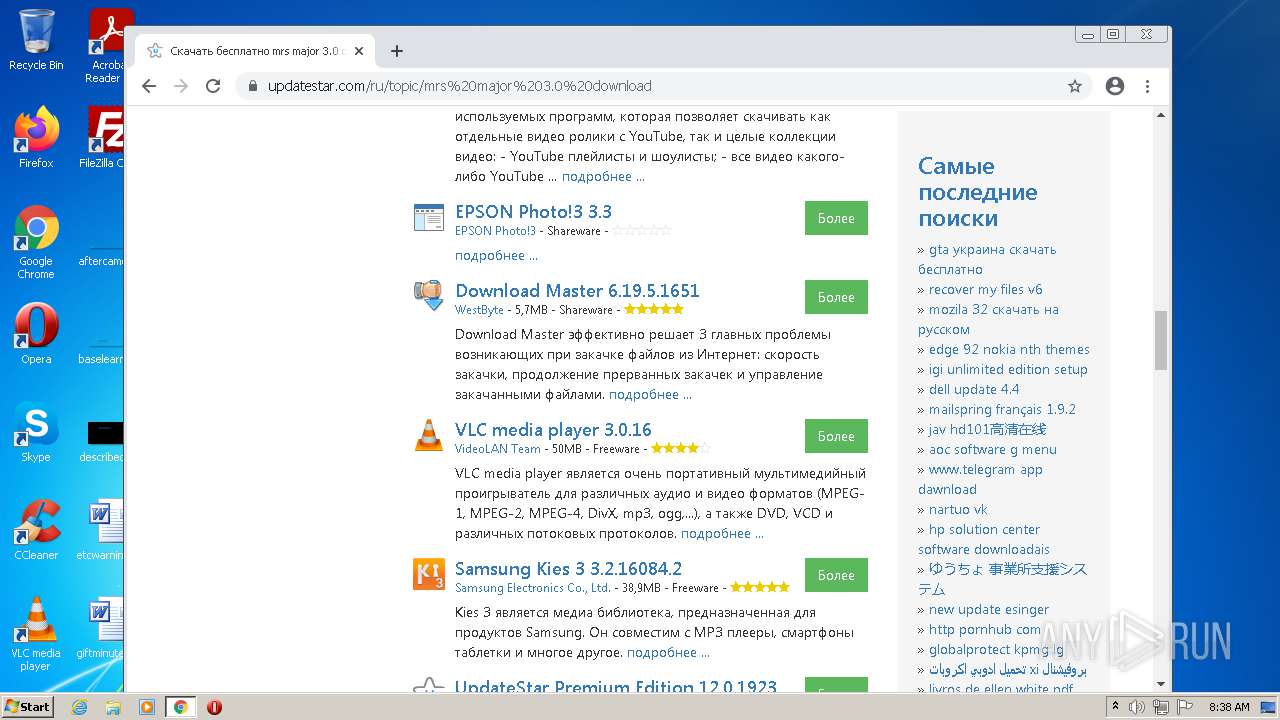Open the Recycle Bin desktop icon
This screenshot has height=720, width=1280.
click(x=36, y=40)
